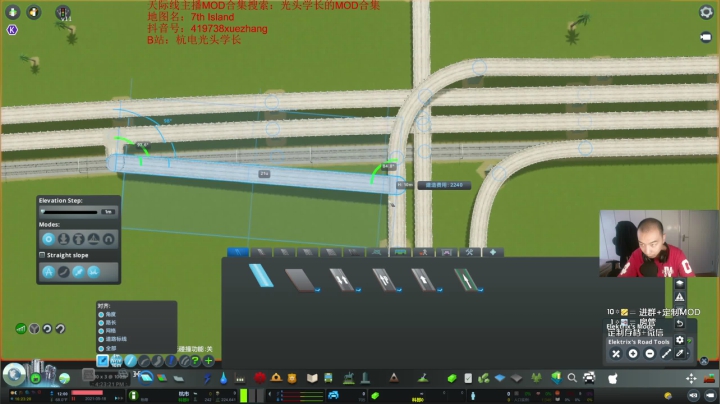Open Elevation Step 1m value box
This screenshot has width=720, height=404.
pos(109,212)
